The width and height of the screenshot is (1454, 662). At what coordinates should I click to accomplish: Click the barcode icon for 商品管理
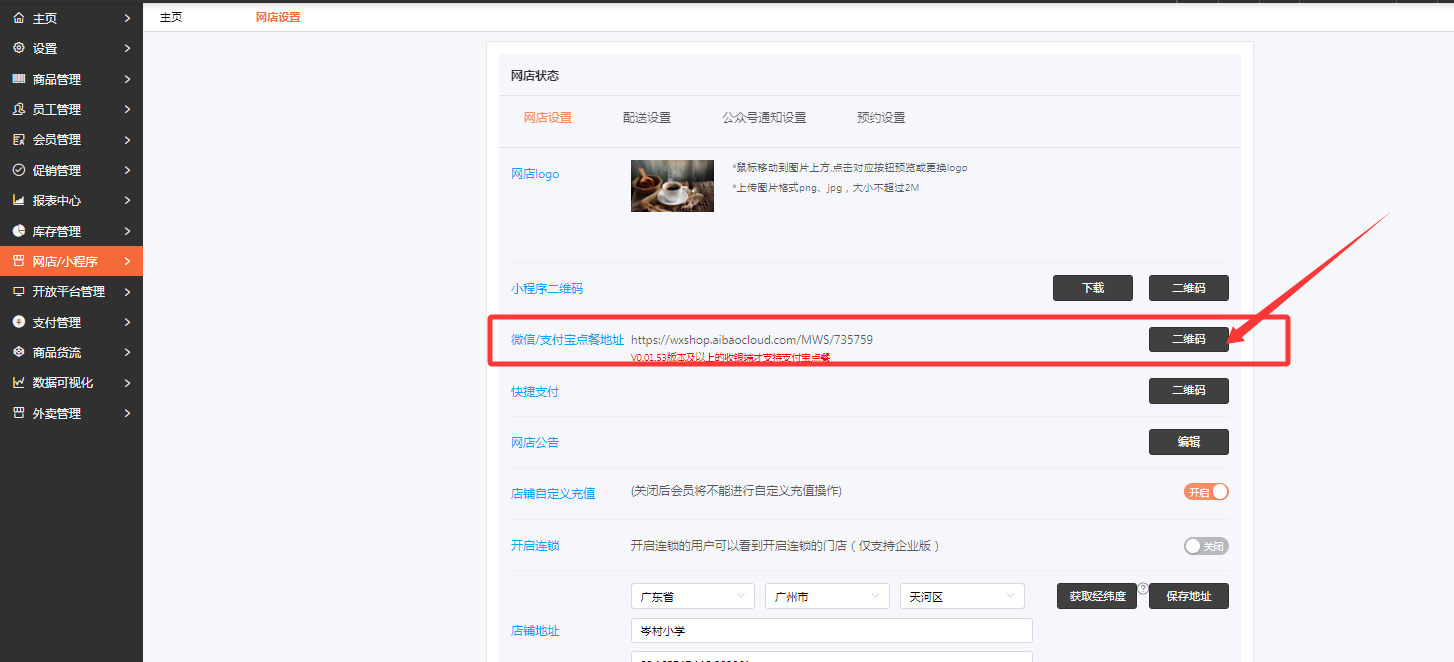click(18, 79)
